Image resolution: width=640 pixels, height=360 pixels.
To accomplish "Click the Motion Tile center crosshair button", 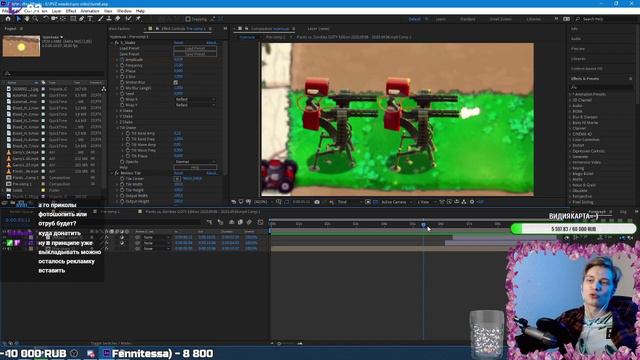I will tap(177, 179).
